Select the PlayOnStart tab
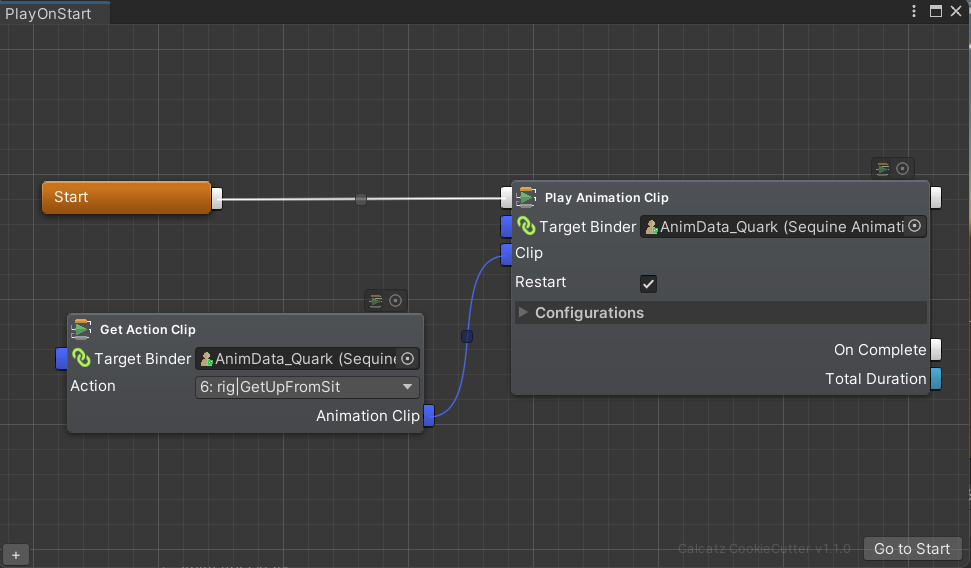The height and width of the screenshot is (568, 971). pos(48,13)
